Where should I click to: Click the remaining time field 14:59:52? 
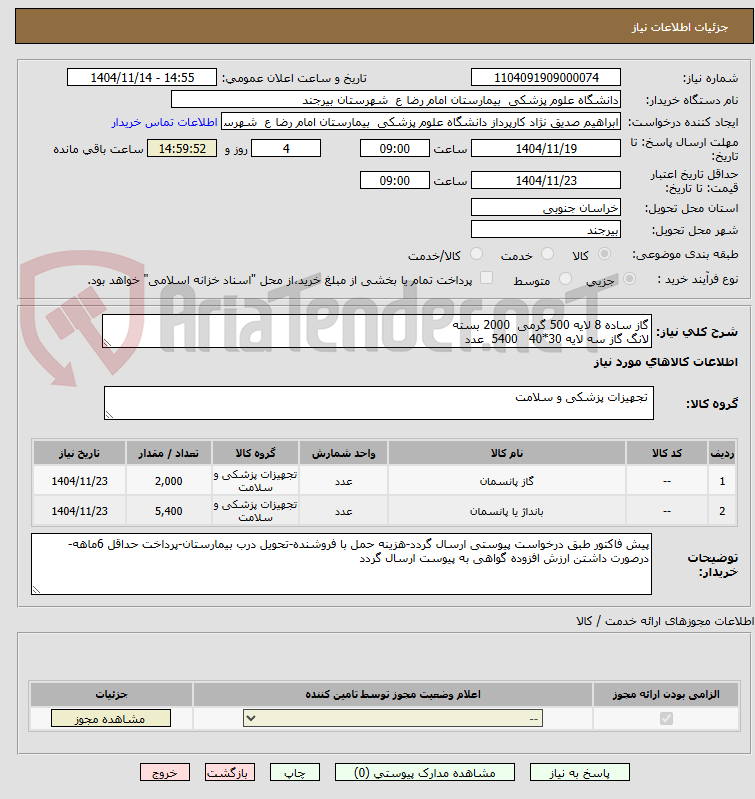(182, 148)
